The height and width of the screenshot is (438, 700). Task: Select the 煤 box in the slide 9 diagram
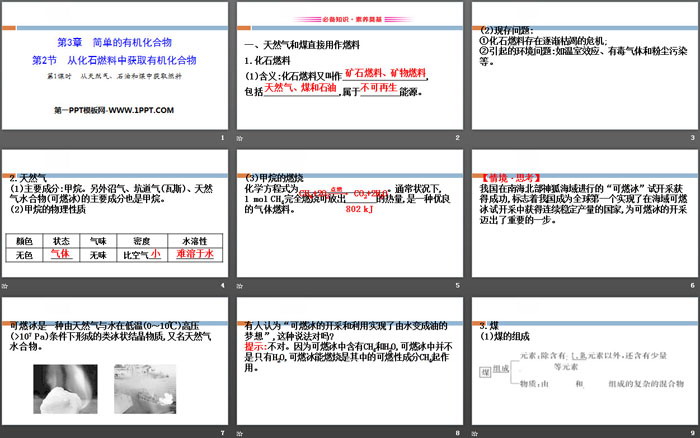487,372
